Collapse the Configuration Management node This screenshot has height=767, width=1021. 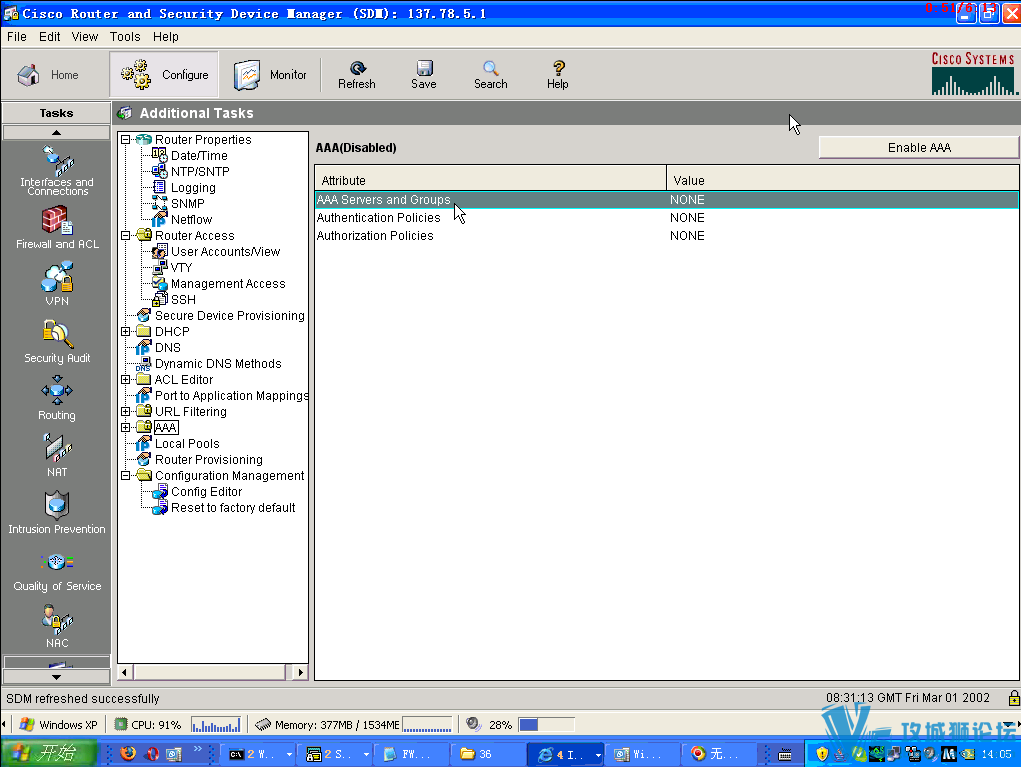(x=126, y=476)
